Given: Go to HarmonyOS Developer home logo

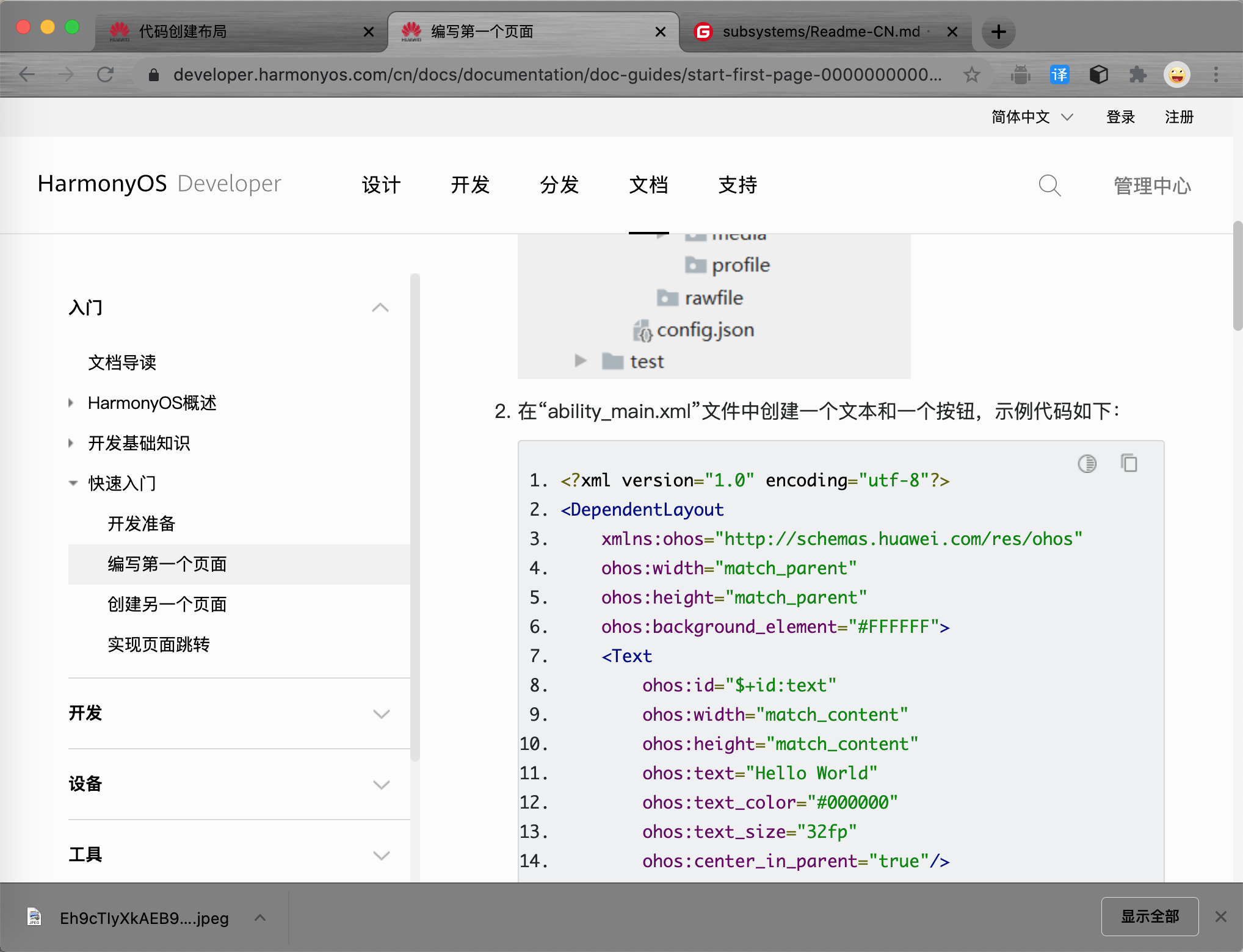Looking at the screenshot, I should [159, 184].
